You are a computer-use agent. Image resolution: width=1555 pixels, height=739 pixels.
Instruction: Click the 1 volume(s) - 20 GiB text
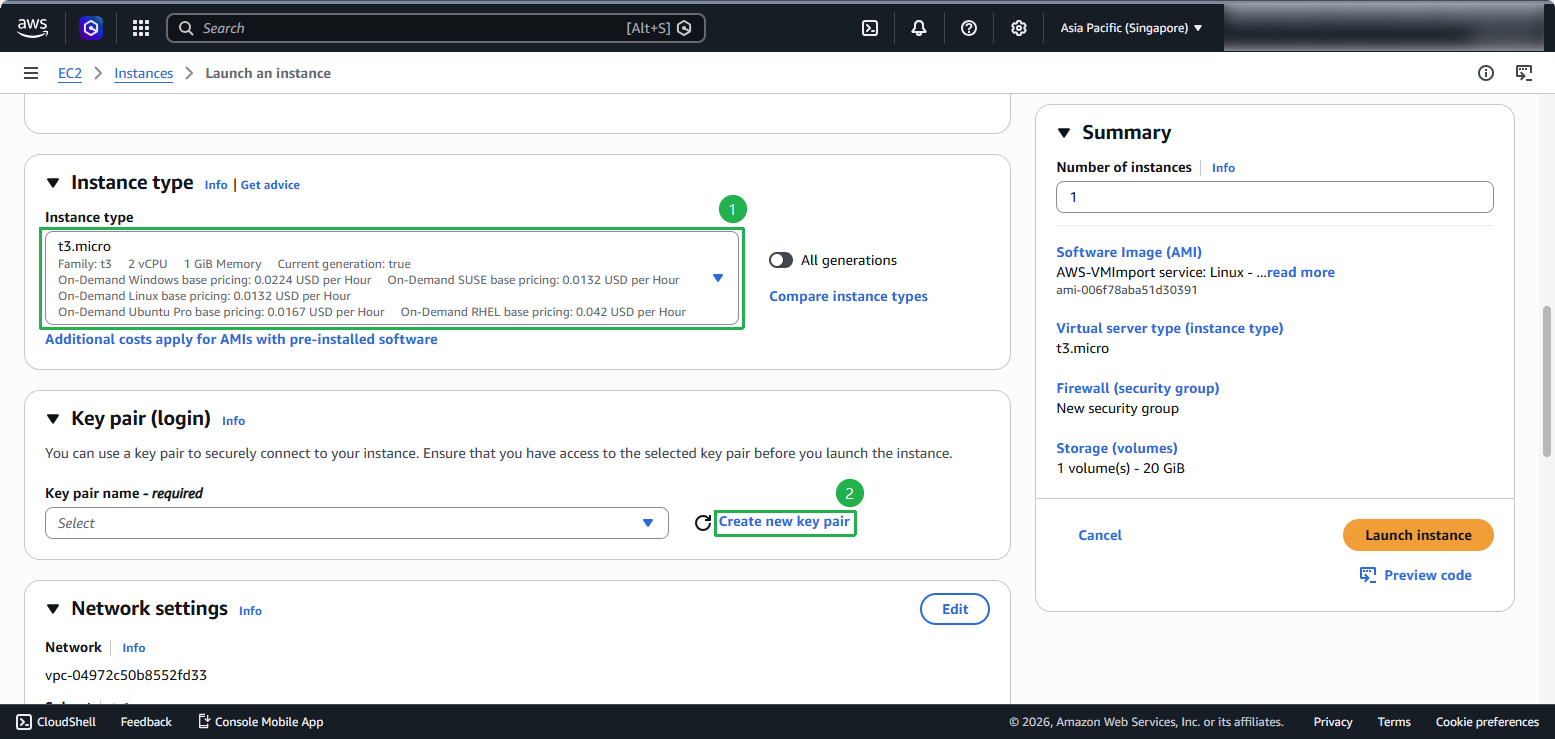1120,468
